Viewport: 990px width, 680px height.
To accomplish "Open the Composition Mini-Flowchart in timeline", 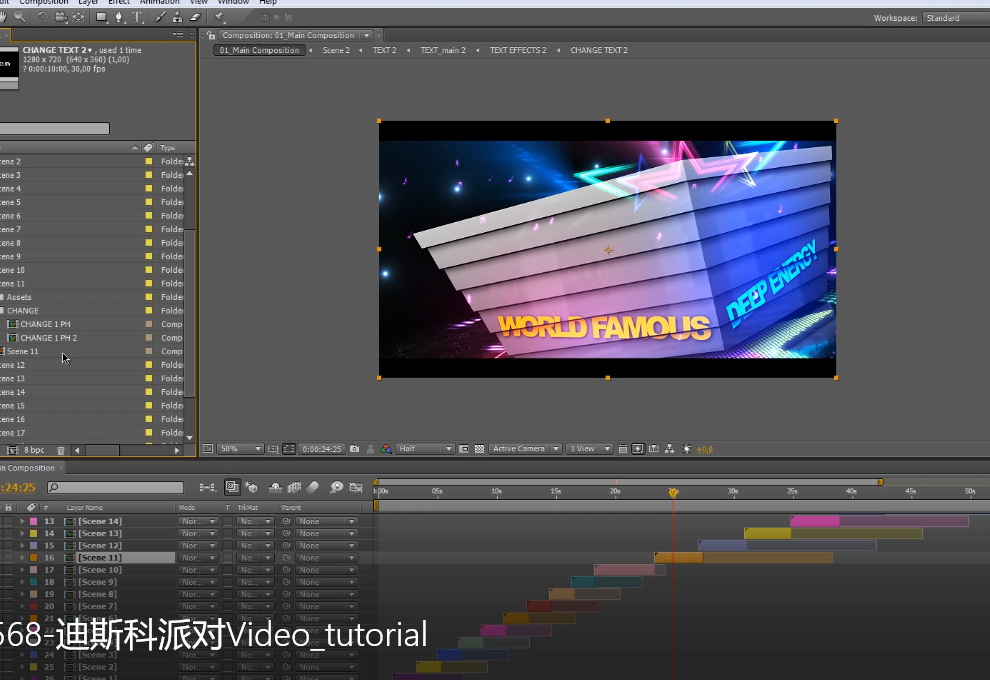I will click(207, 487).
